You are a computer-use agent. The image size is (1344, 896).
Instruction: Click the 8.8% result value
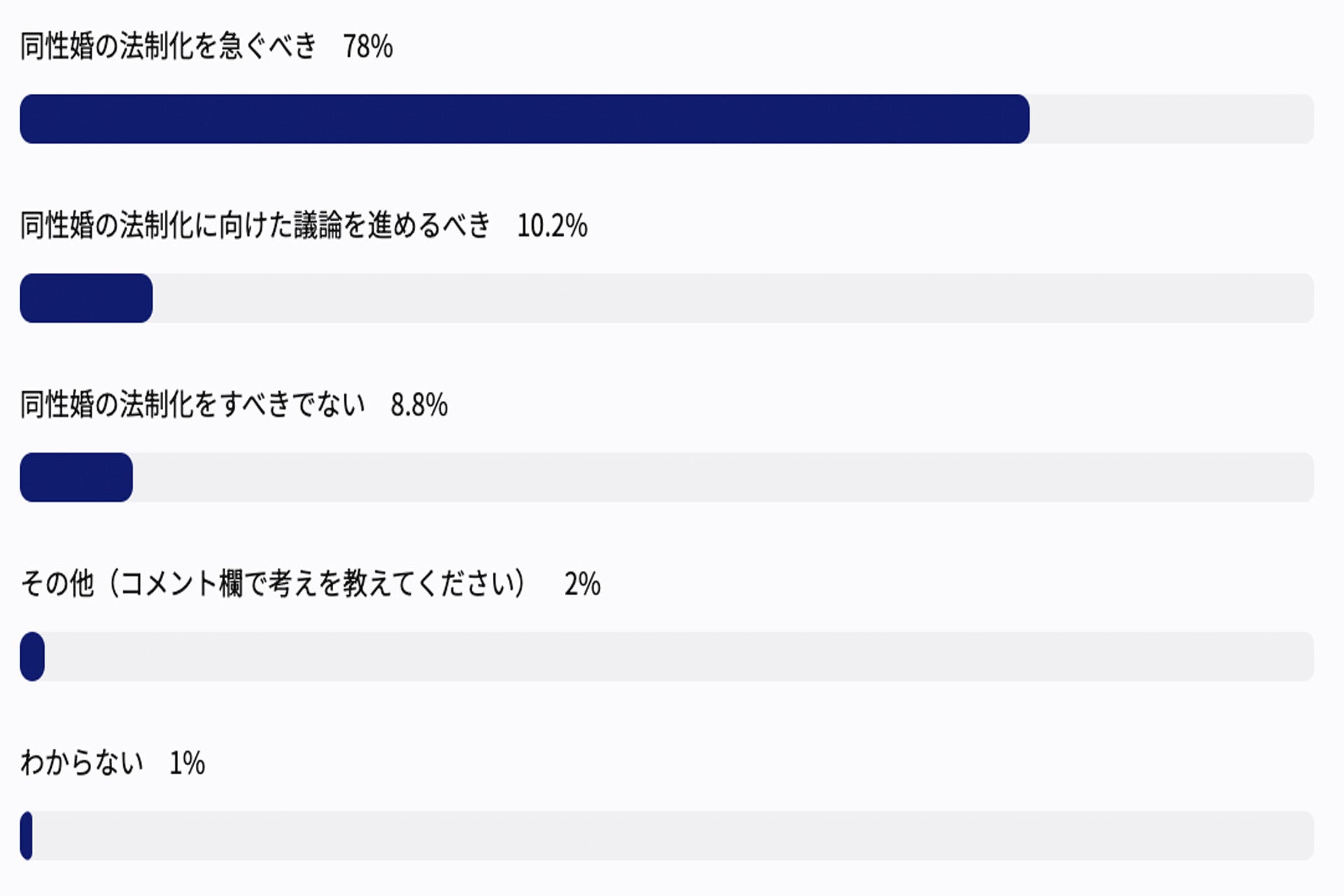419,405
